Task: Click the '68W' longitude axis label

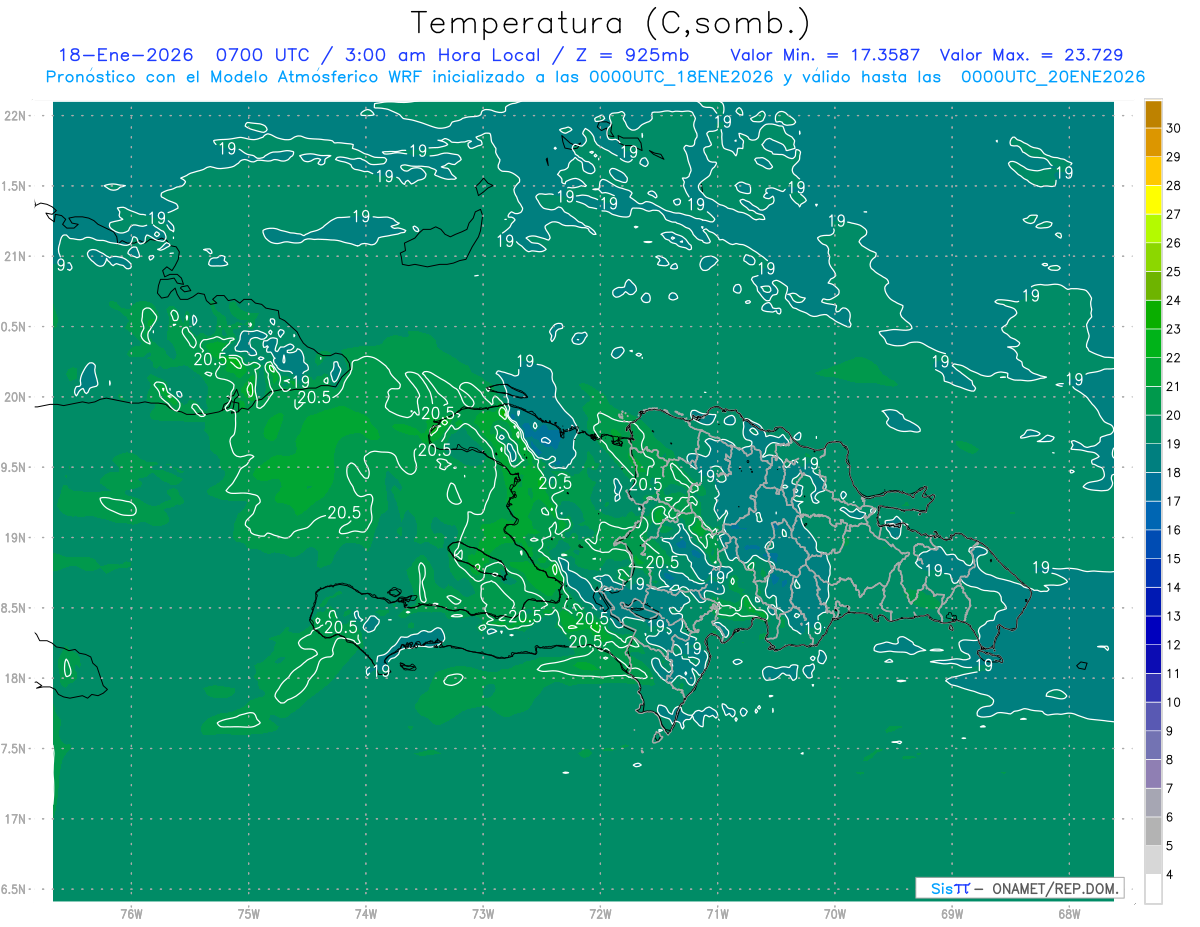Action: pos(1069,914)
